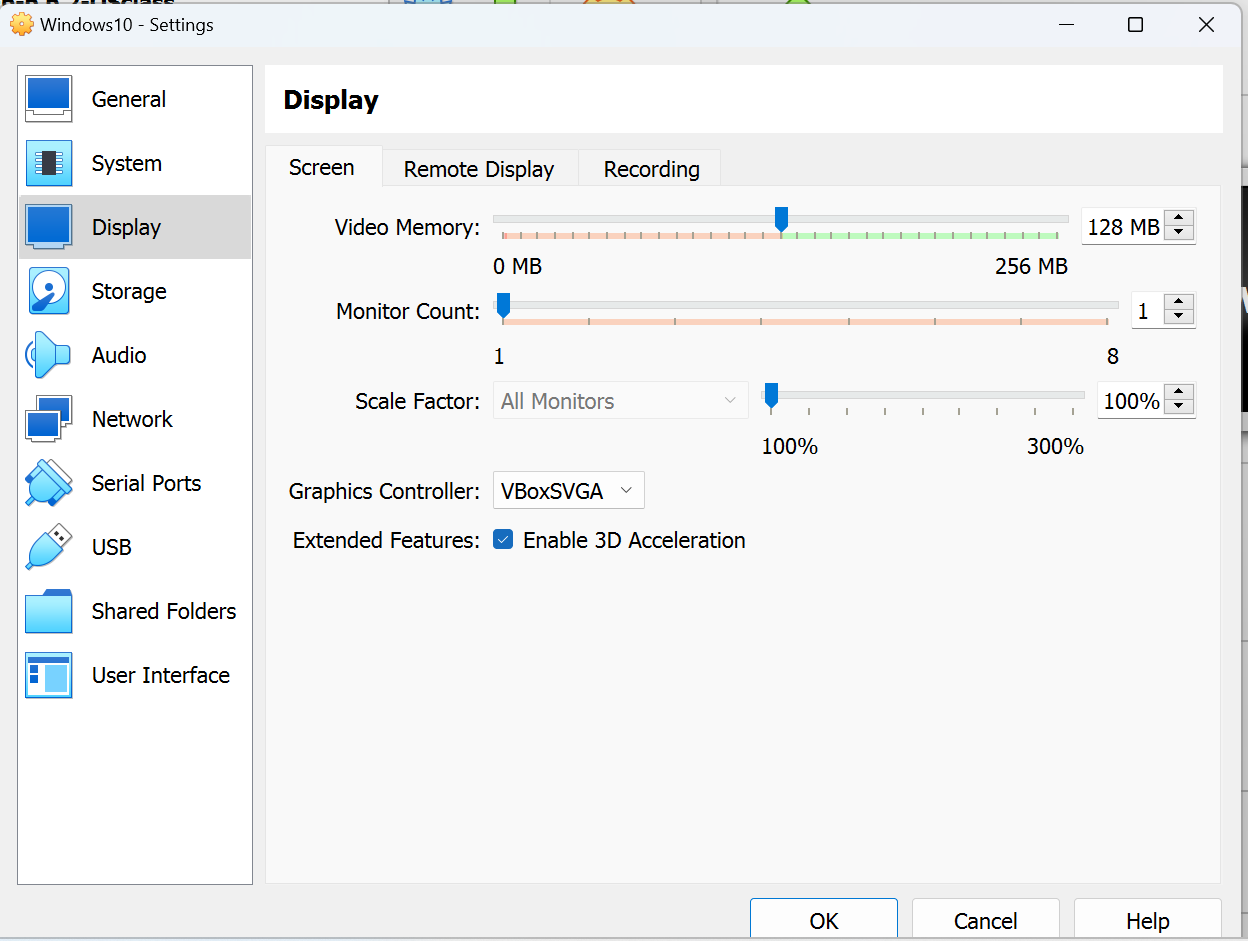Increase Monitor Count with up arrow
Viewport: 1248px width, 941px height.
(x=1181, y=303)
